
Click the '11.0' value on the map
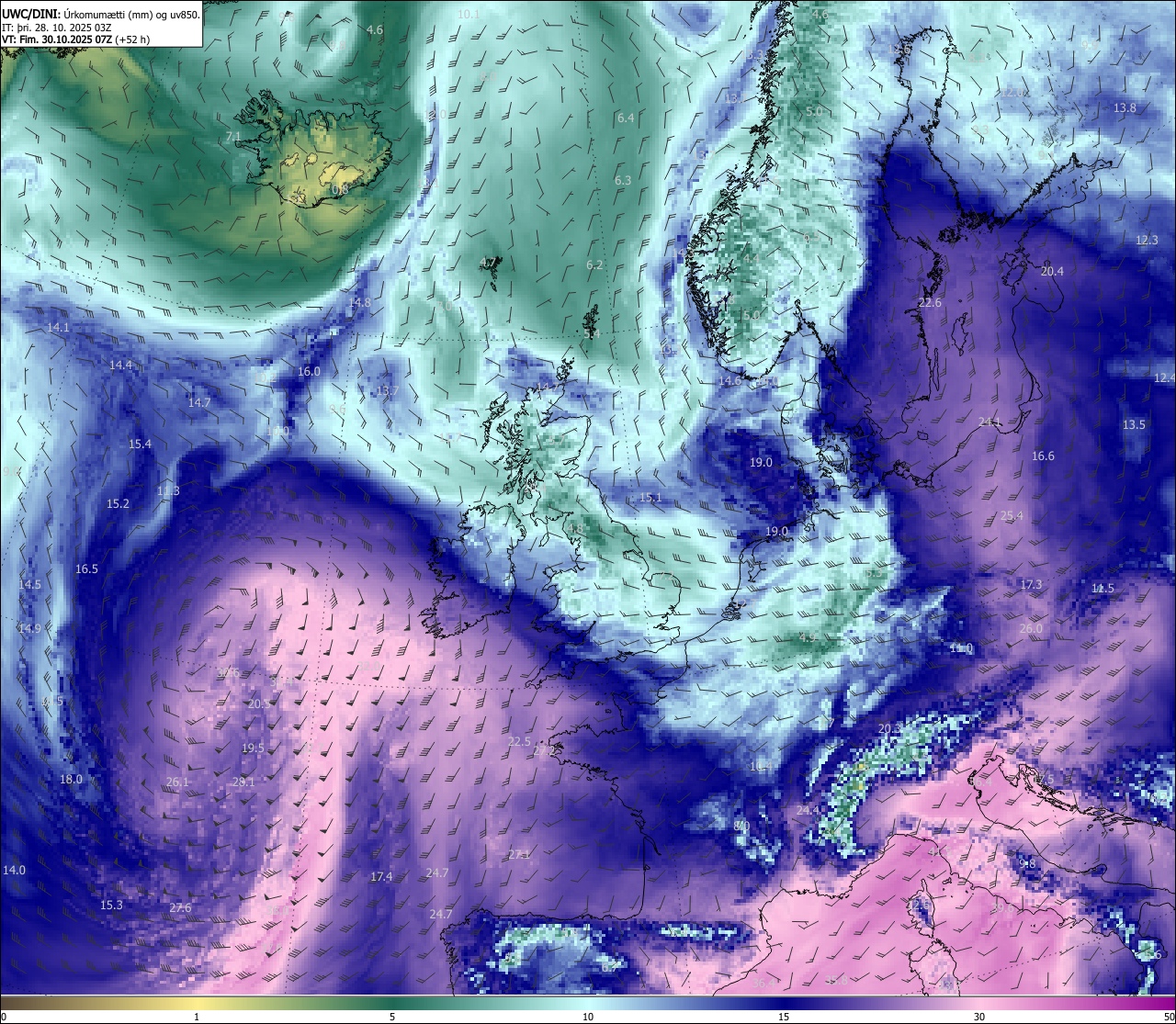pos(961,647)
